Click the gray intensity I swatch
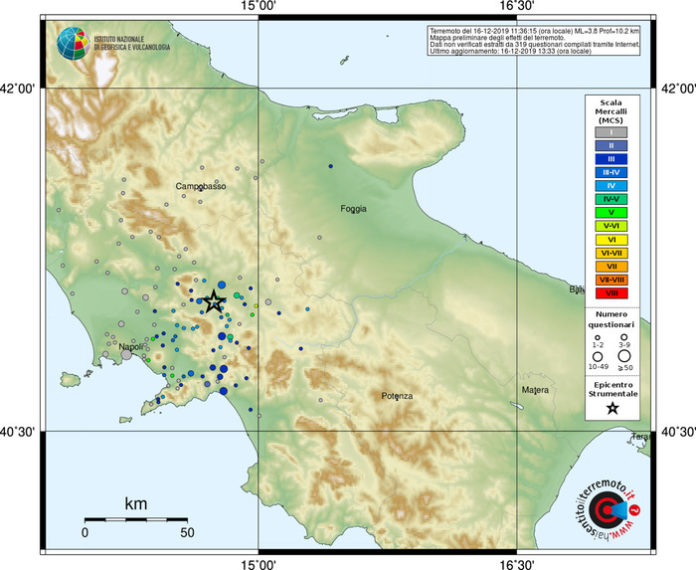The image size is (696, 570). tap(611, 132)
